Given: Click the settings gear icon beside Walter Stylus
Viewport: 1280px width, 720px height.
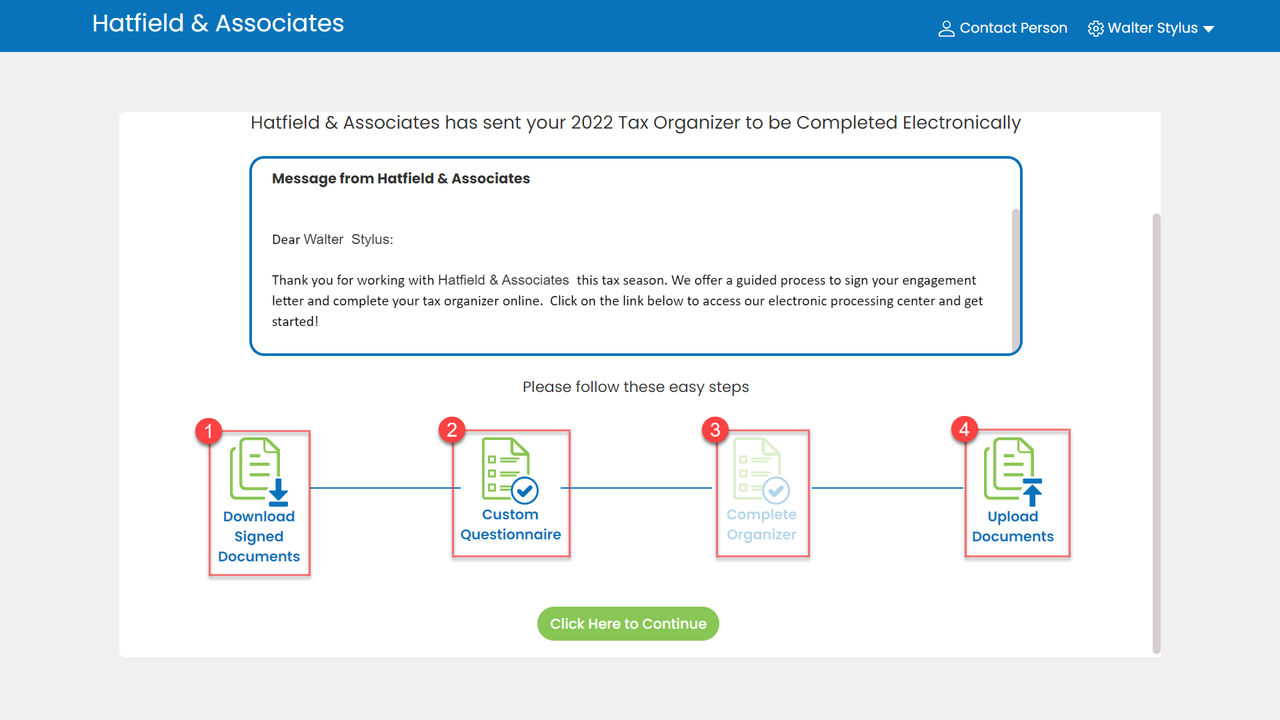Looking at the screenshot, I should (x=1095, y=29).
